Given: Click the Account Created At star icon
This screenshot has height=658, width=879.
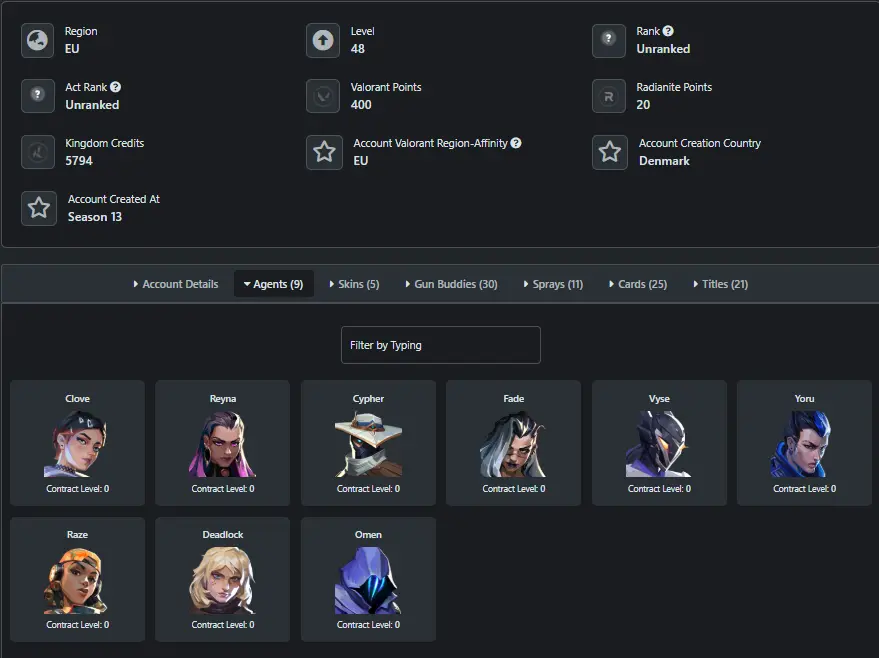Looking at the screenshot, I should 39,208.
